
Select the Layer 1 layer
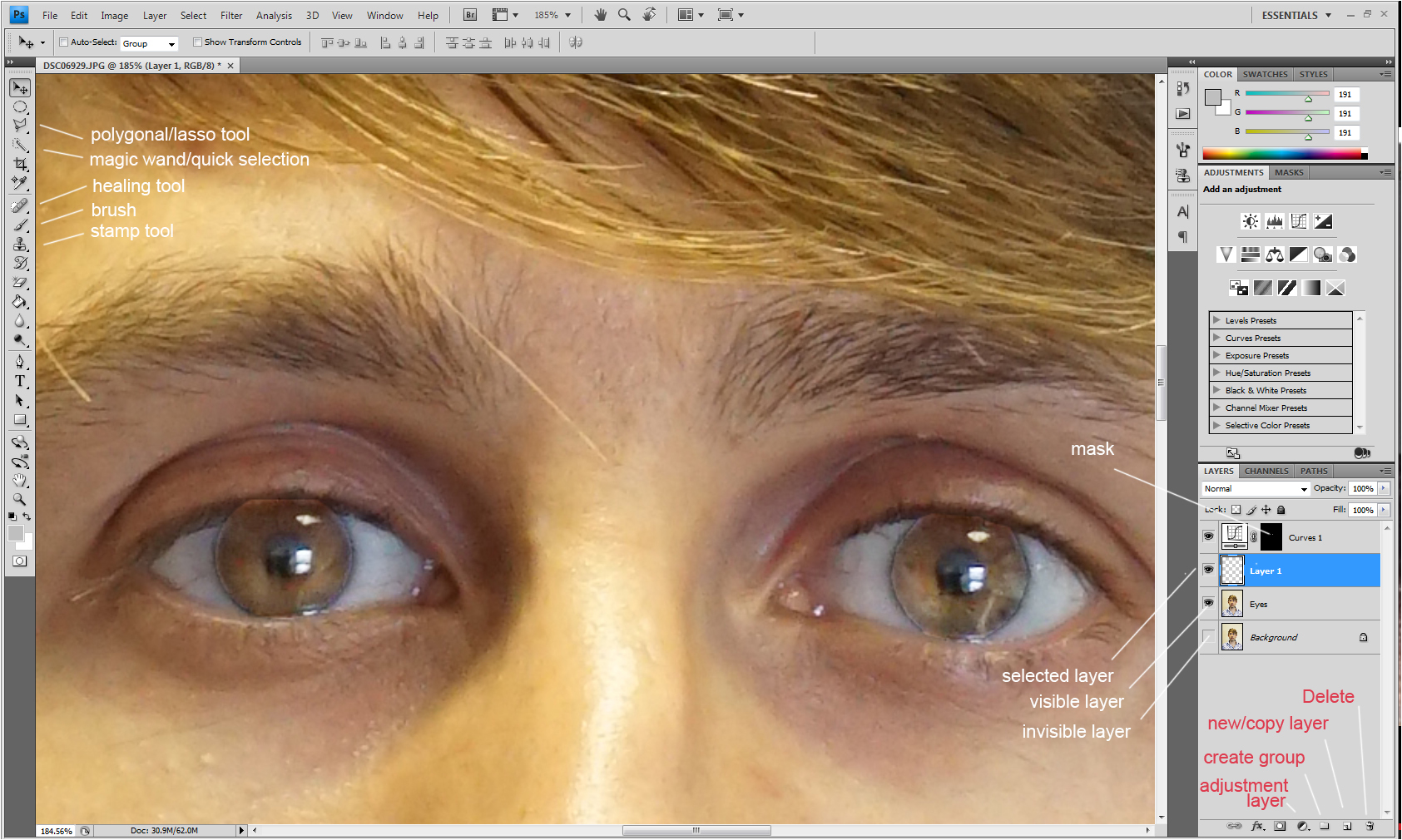(1300, 571)
